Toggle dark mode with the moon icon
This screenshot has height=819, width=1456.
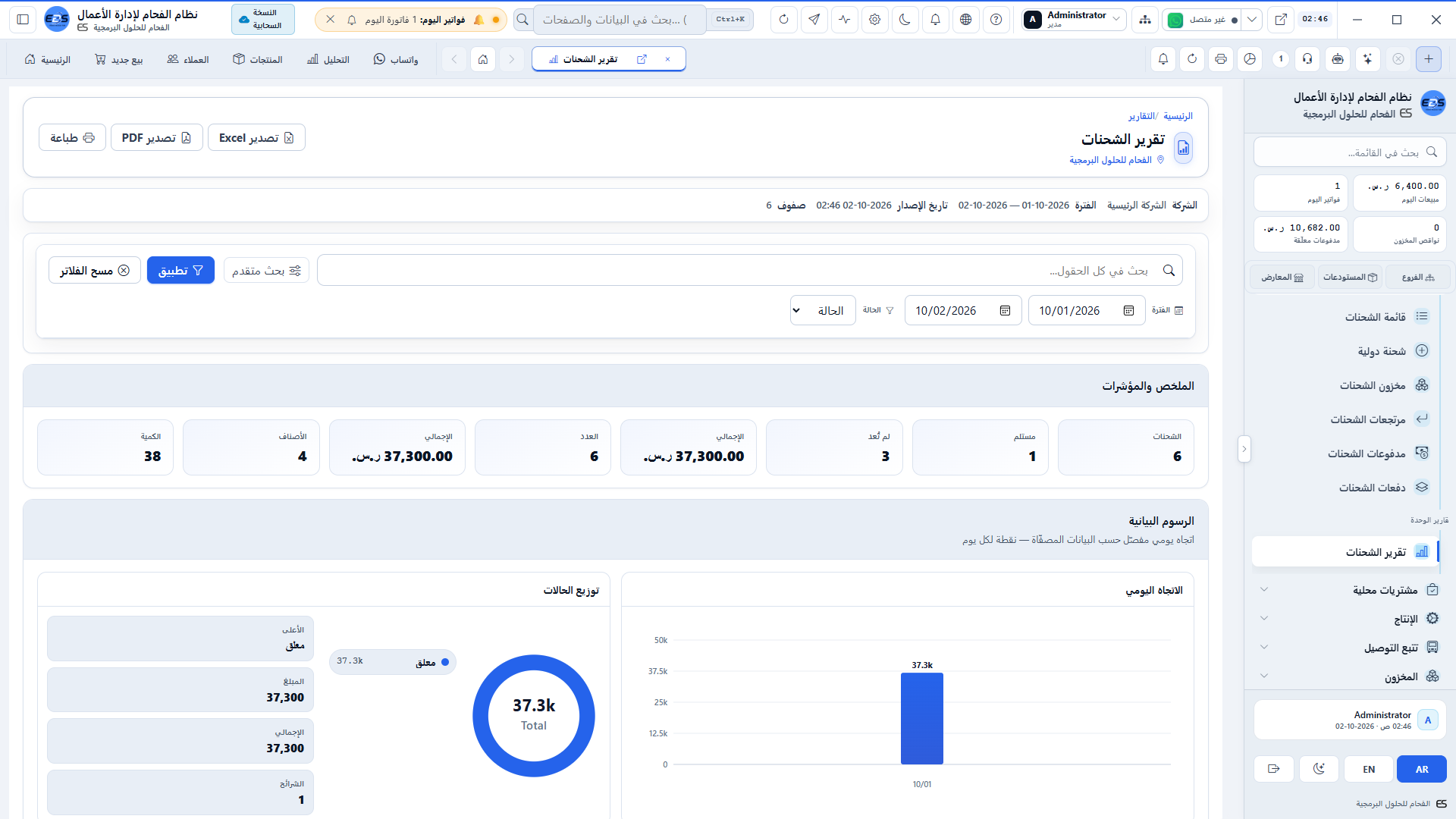pyautogui.click(x=905, y=20)
